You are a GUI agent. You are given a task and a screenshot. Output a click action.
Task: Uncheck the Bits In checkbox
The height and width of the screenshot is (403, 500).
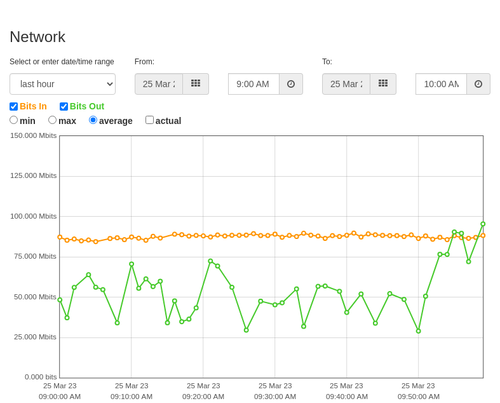click(x=14, y=106)
